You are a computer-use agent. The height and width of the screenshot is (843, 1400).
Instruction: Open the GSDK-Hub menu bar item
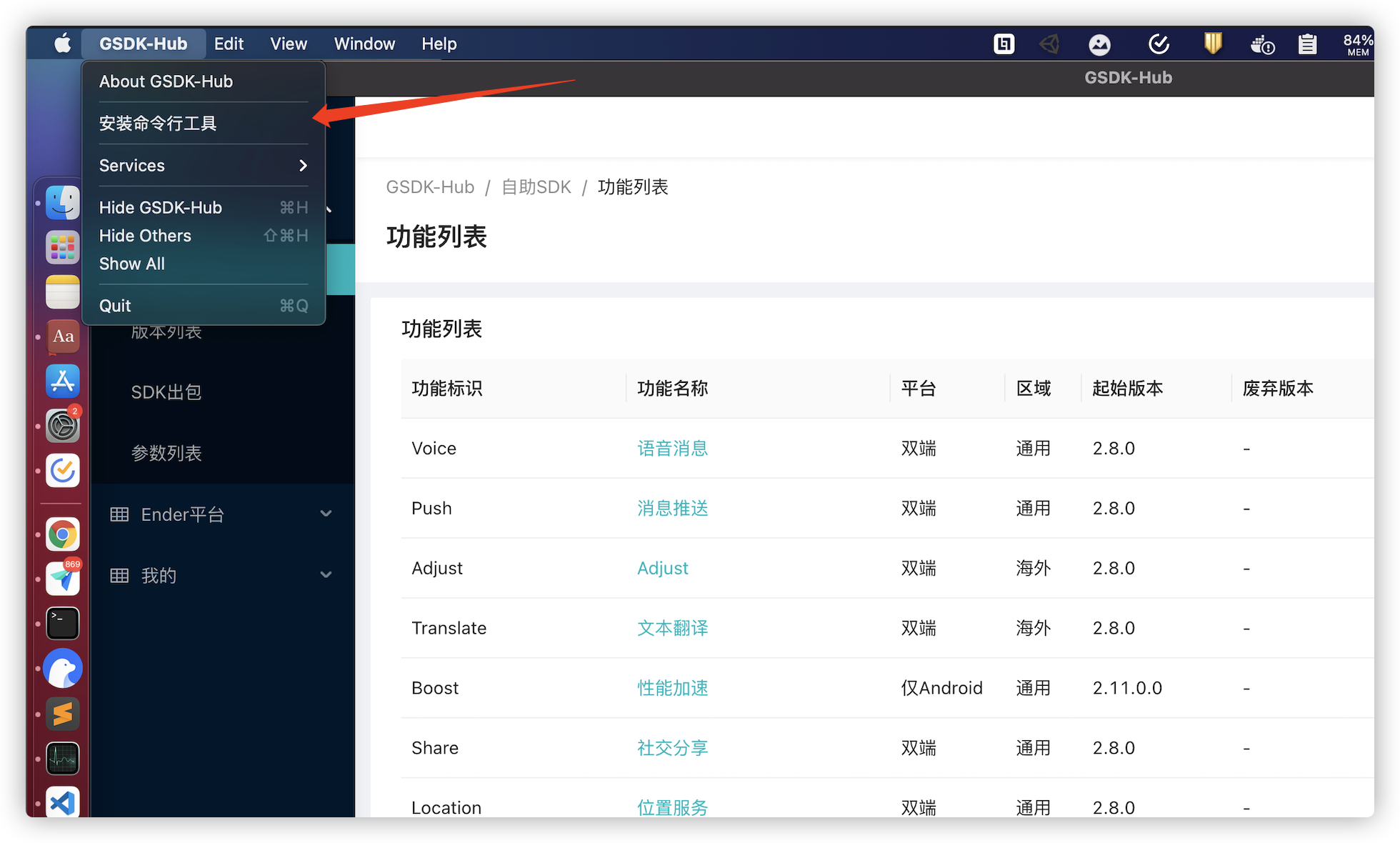tap(144, 44)
